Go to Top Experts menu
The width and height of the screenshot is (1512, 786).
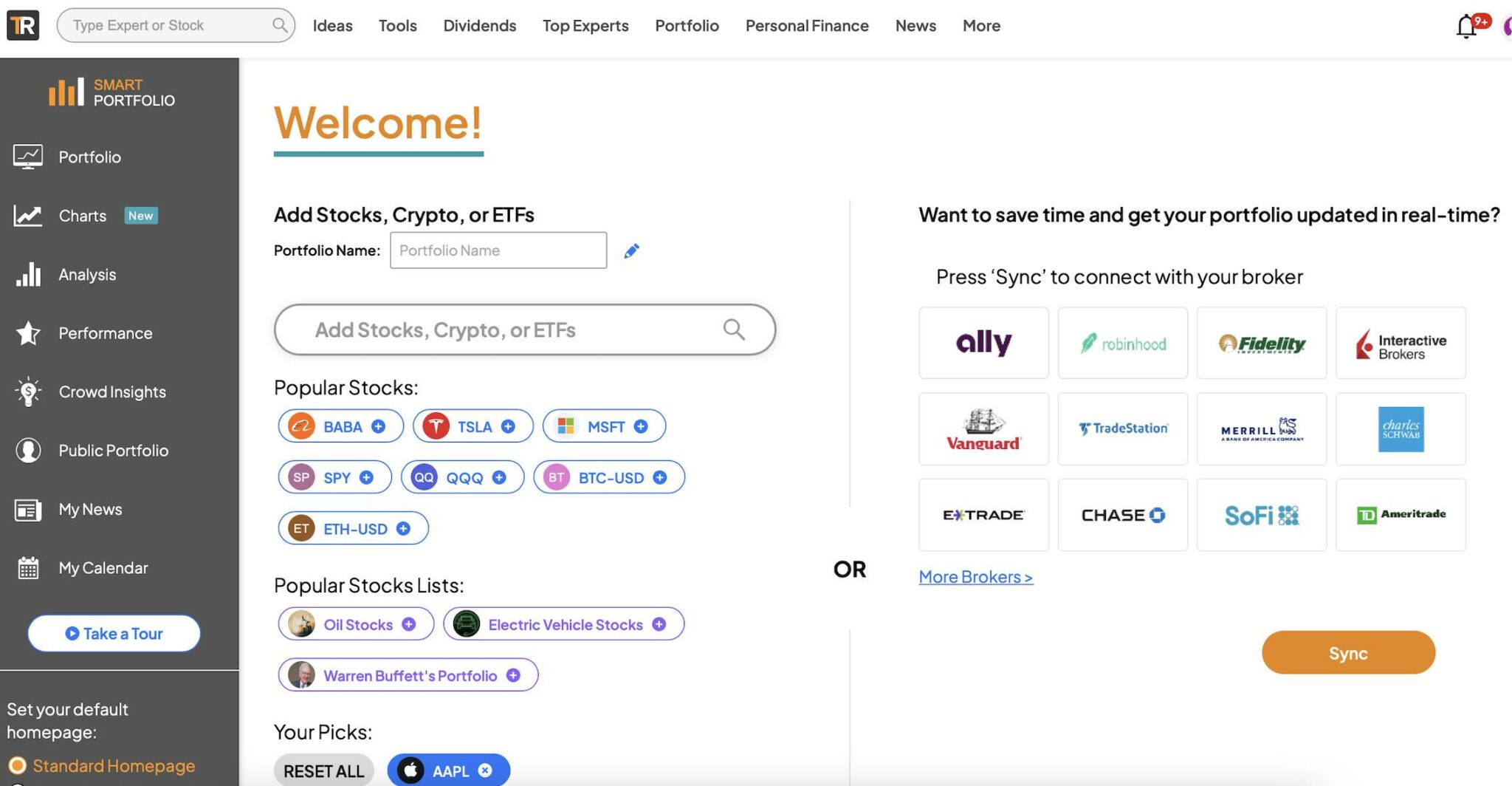585,26
